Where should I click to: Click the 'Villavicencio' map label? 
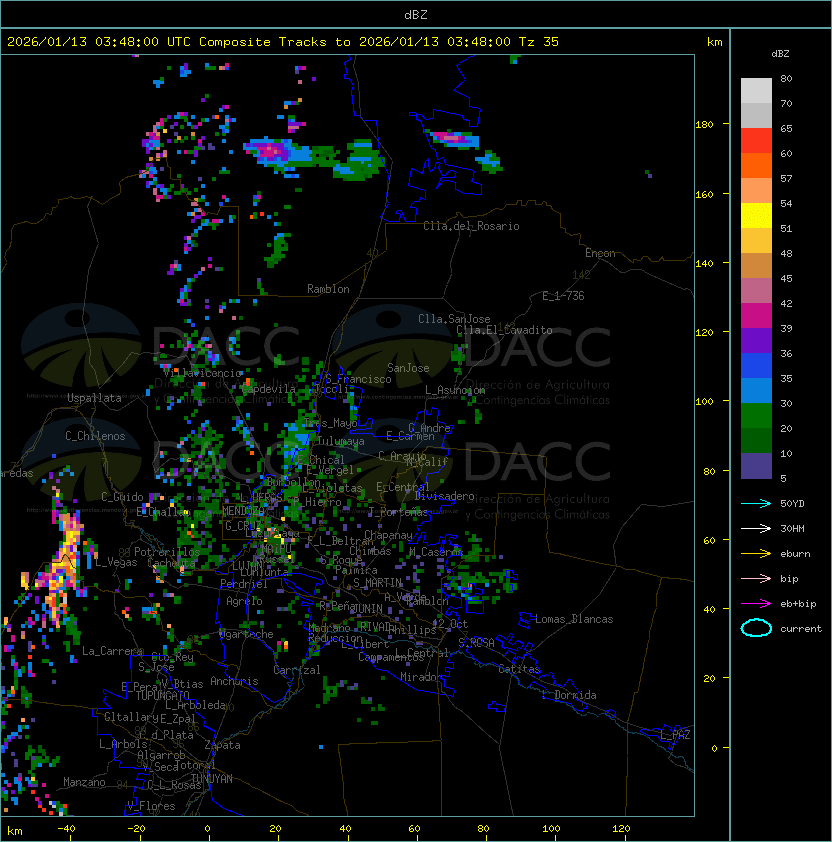pyautogui.click(x=202, y=373)
